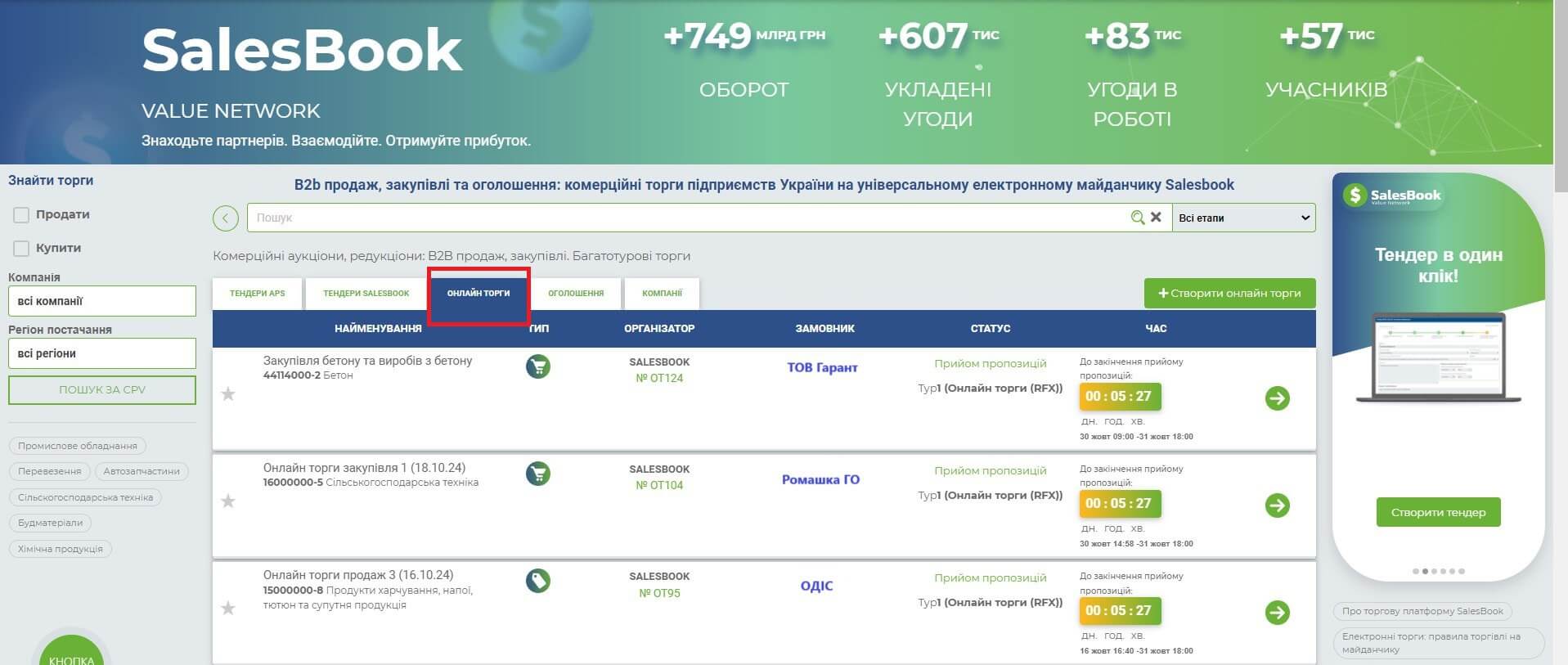Open the Регіон постачання всі регіони field
1568x665 pixels.
(102, 353)
